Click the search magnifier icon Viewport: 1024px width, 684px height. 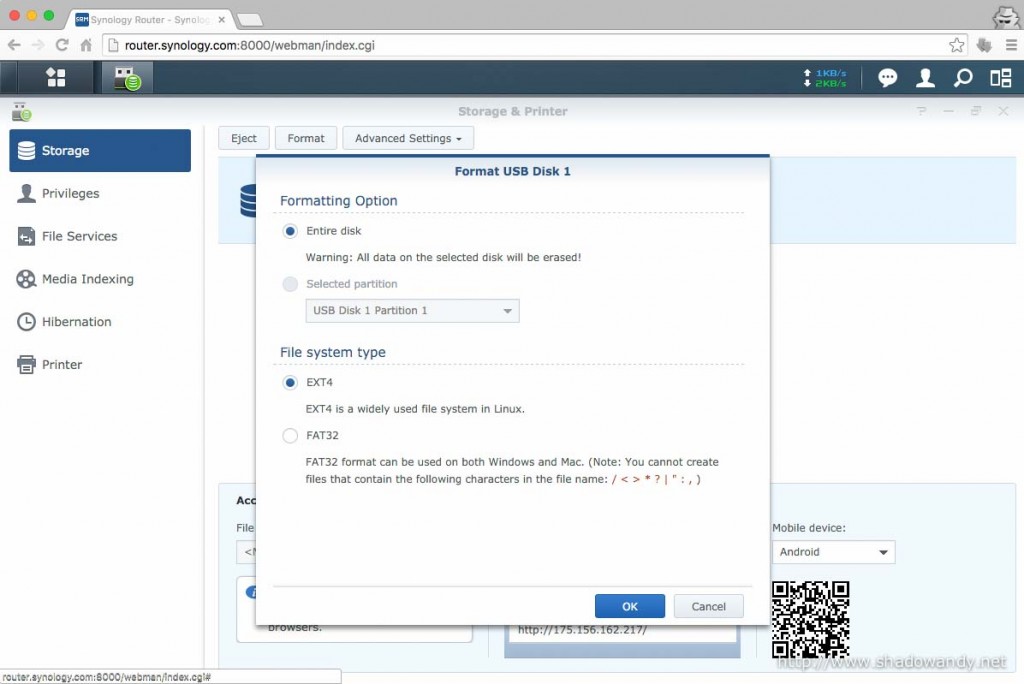point(963,78)
